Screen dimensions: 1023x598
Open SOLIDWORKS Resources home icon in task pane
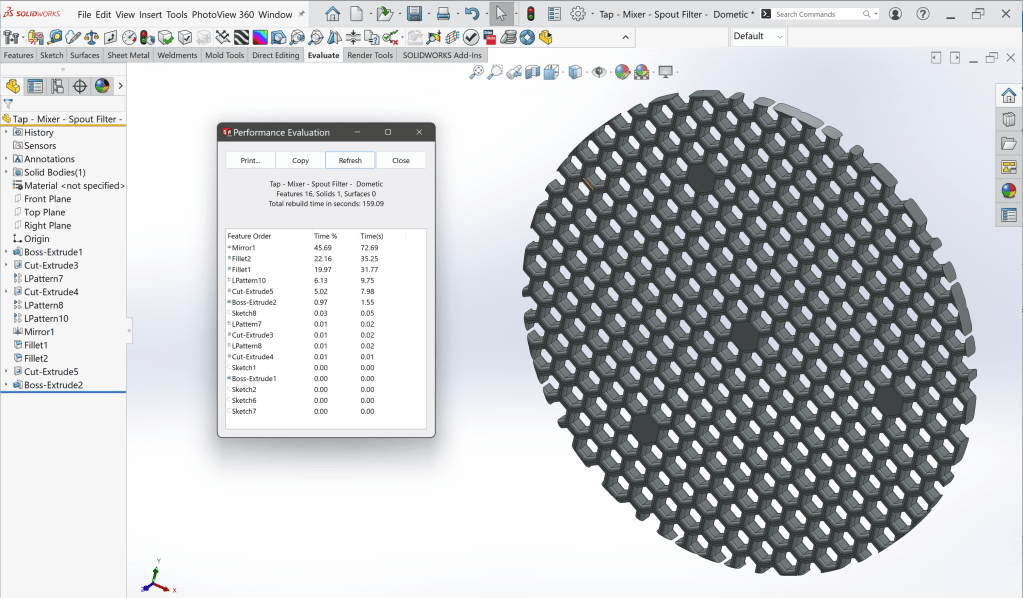click(x=1008, y=97)
